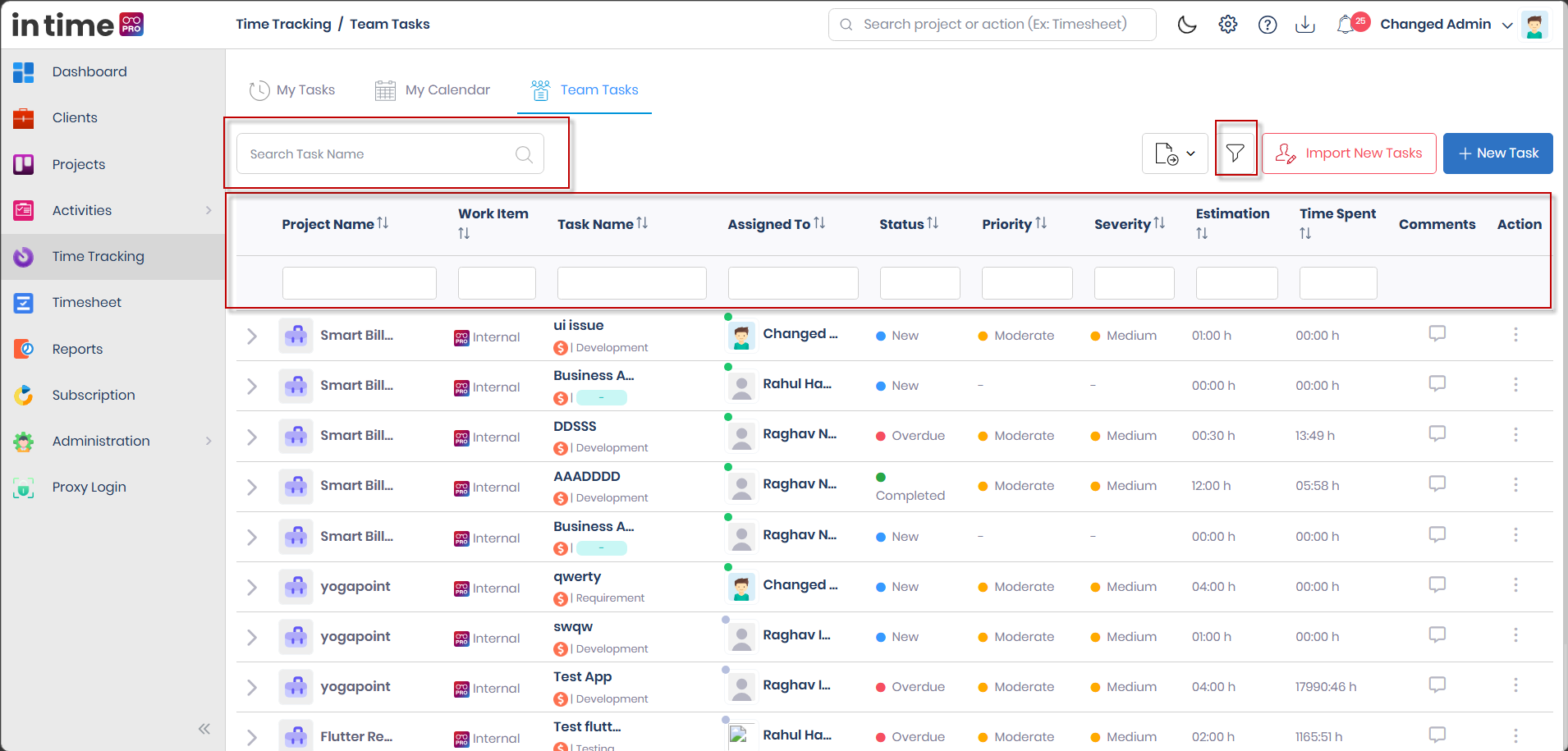Sort by Status column arrows
The image size is (1568, 751).
[933, 223]
